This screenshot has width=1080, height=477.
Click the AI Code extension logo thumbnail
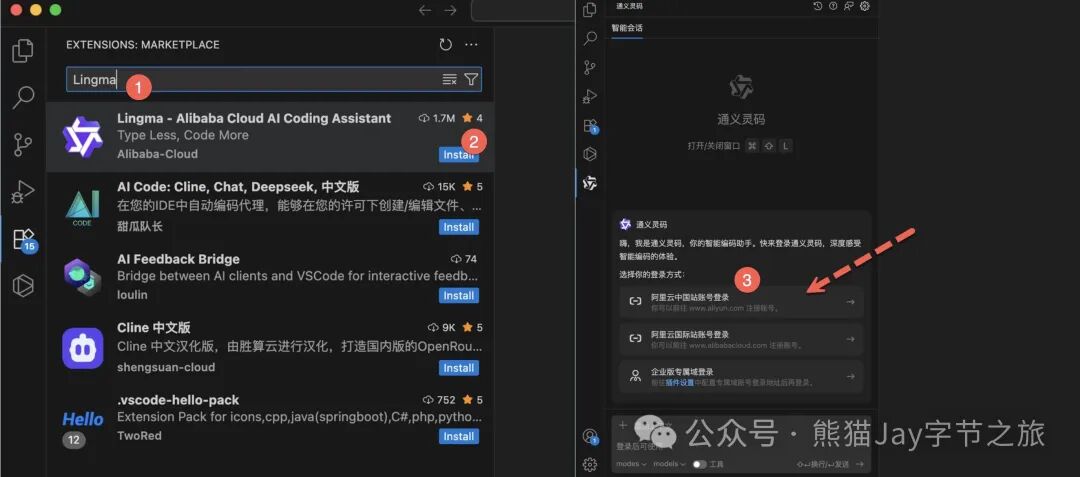point(82,208)
